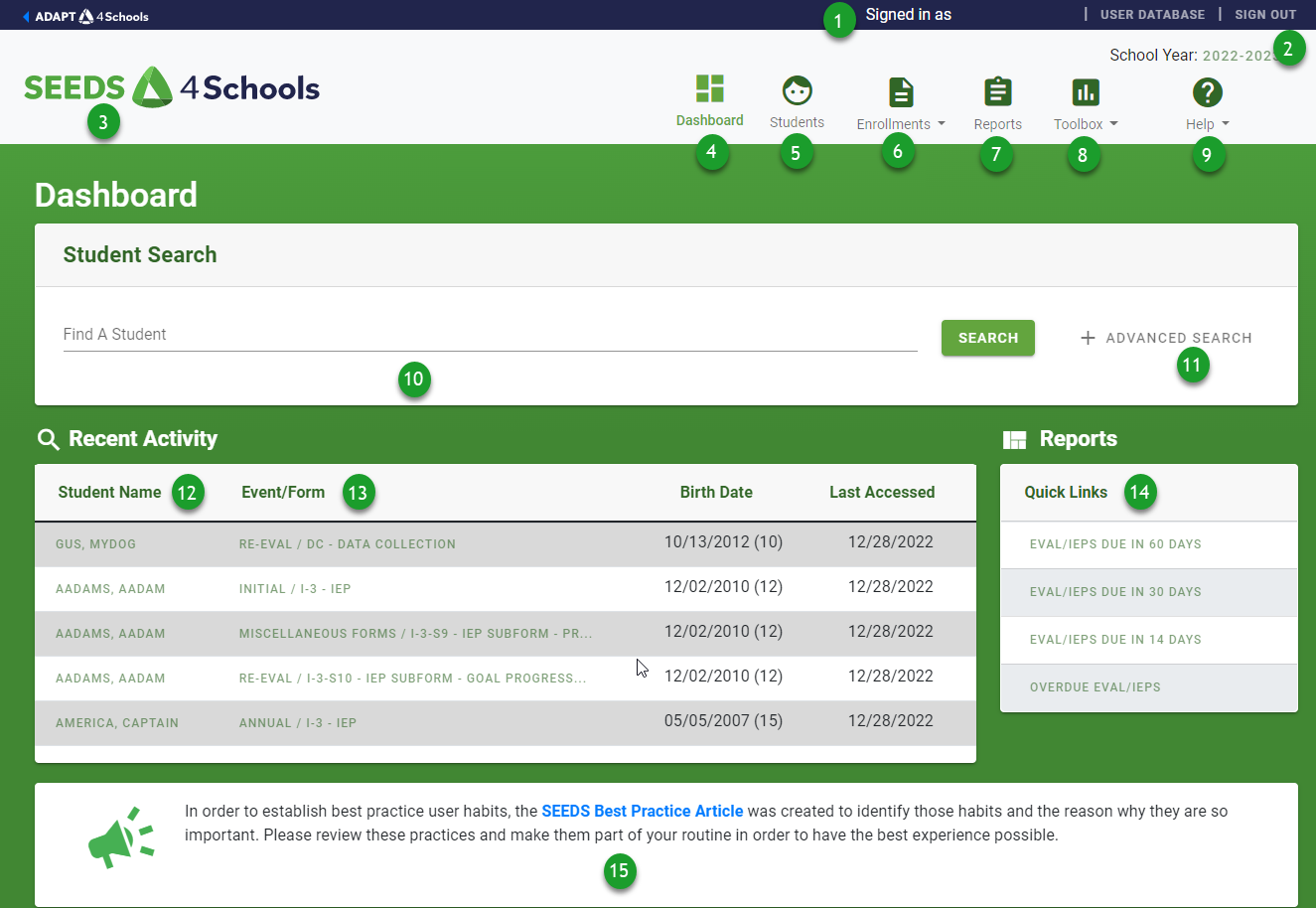Screen dimensions: 1316x908
Task: Open student AMERICA, CAPTAIN
Action: coord(117,723)
